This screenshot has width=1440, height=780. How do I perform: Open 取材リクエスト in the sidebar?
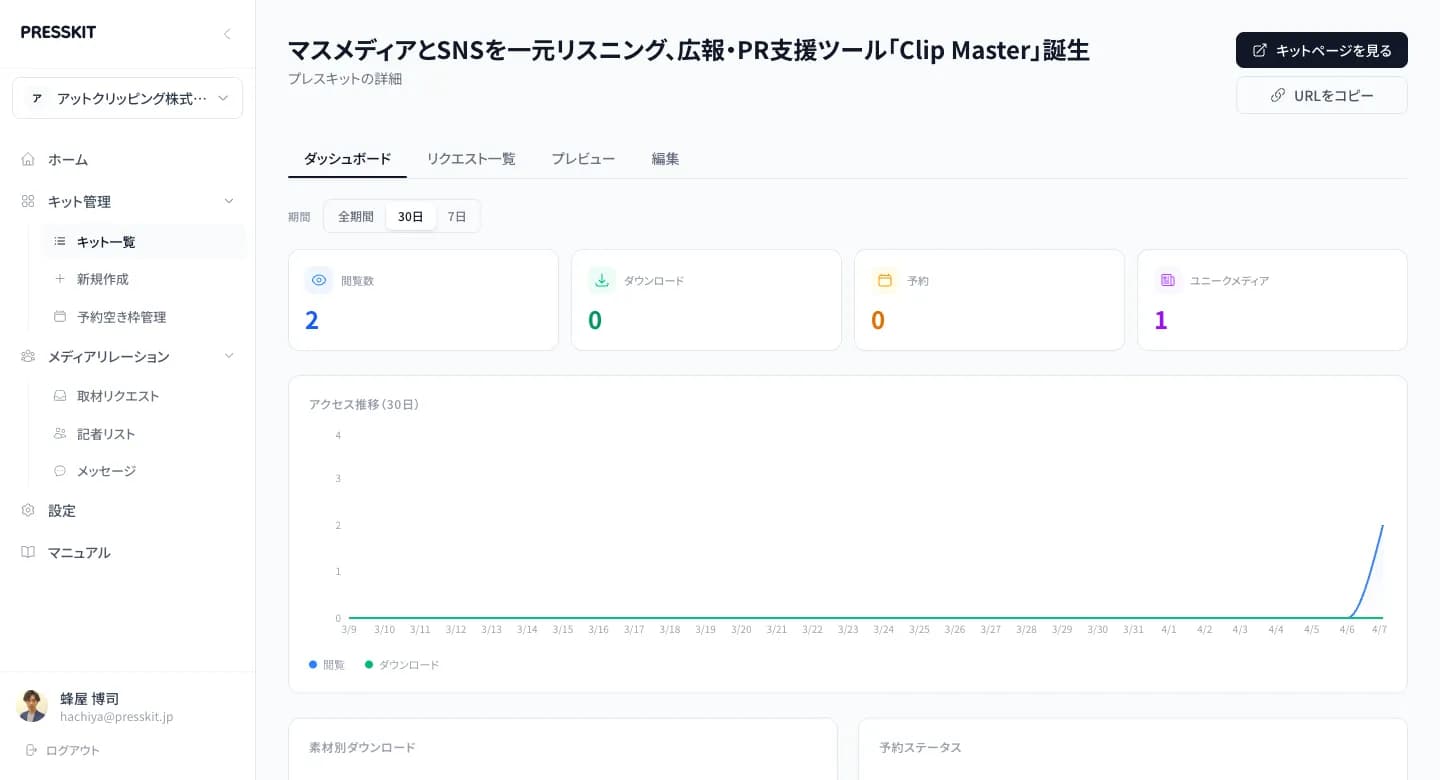[144, 396]
